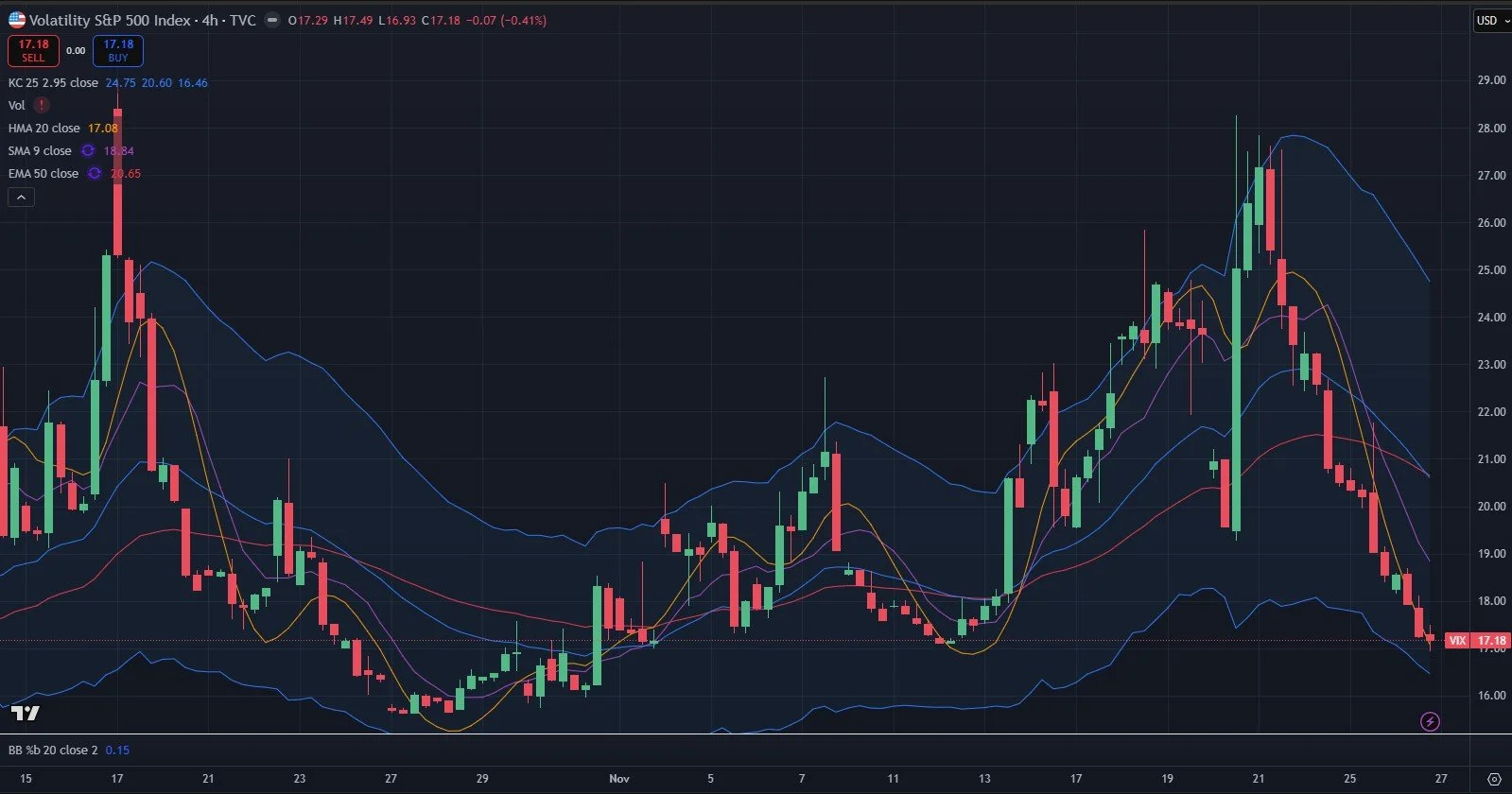The image size is (1512, 794).
Task: Click the 11 date label on time axis
Action: [x=893, y=778]
